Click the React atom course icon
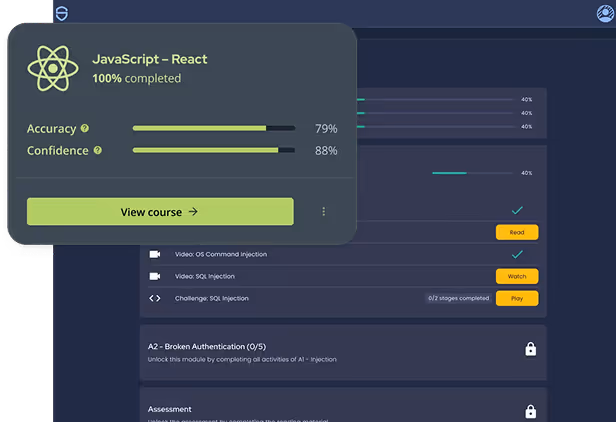The image size is (616, 422). coord(53,68)
